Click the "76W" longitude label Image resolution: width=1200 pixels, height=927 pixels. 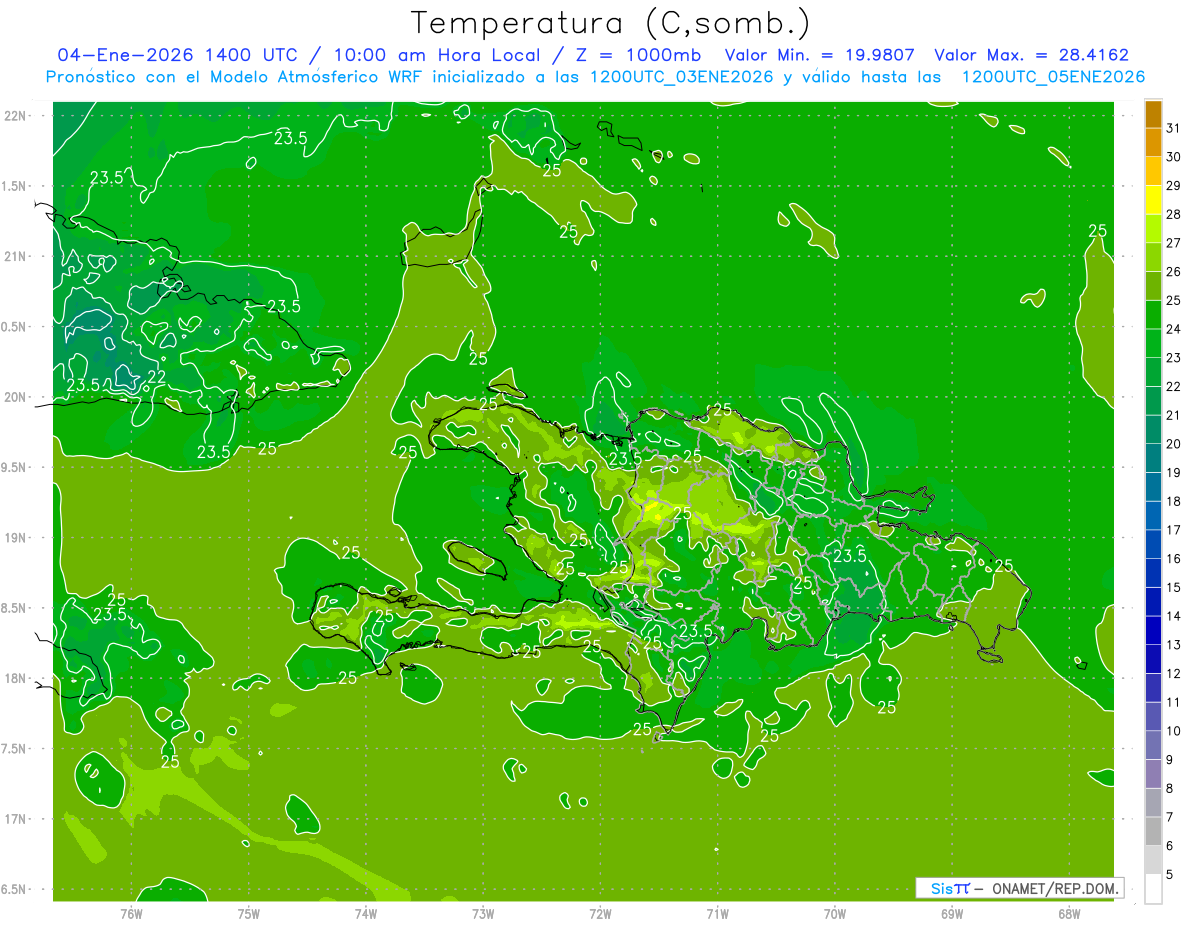[x=131, y=913]
